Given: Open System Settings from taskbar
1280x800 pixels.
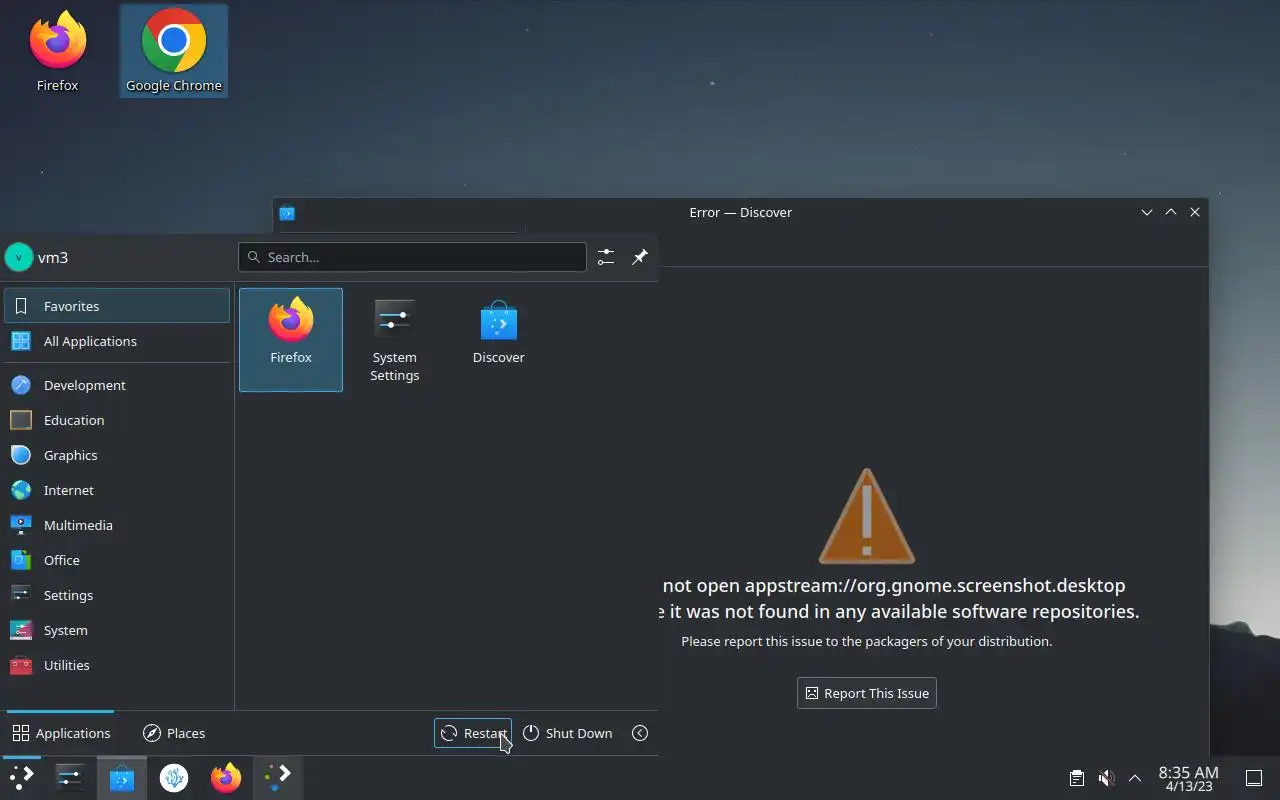Looking at the screenshot, I should [x=70, y=777].
